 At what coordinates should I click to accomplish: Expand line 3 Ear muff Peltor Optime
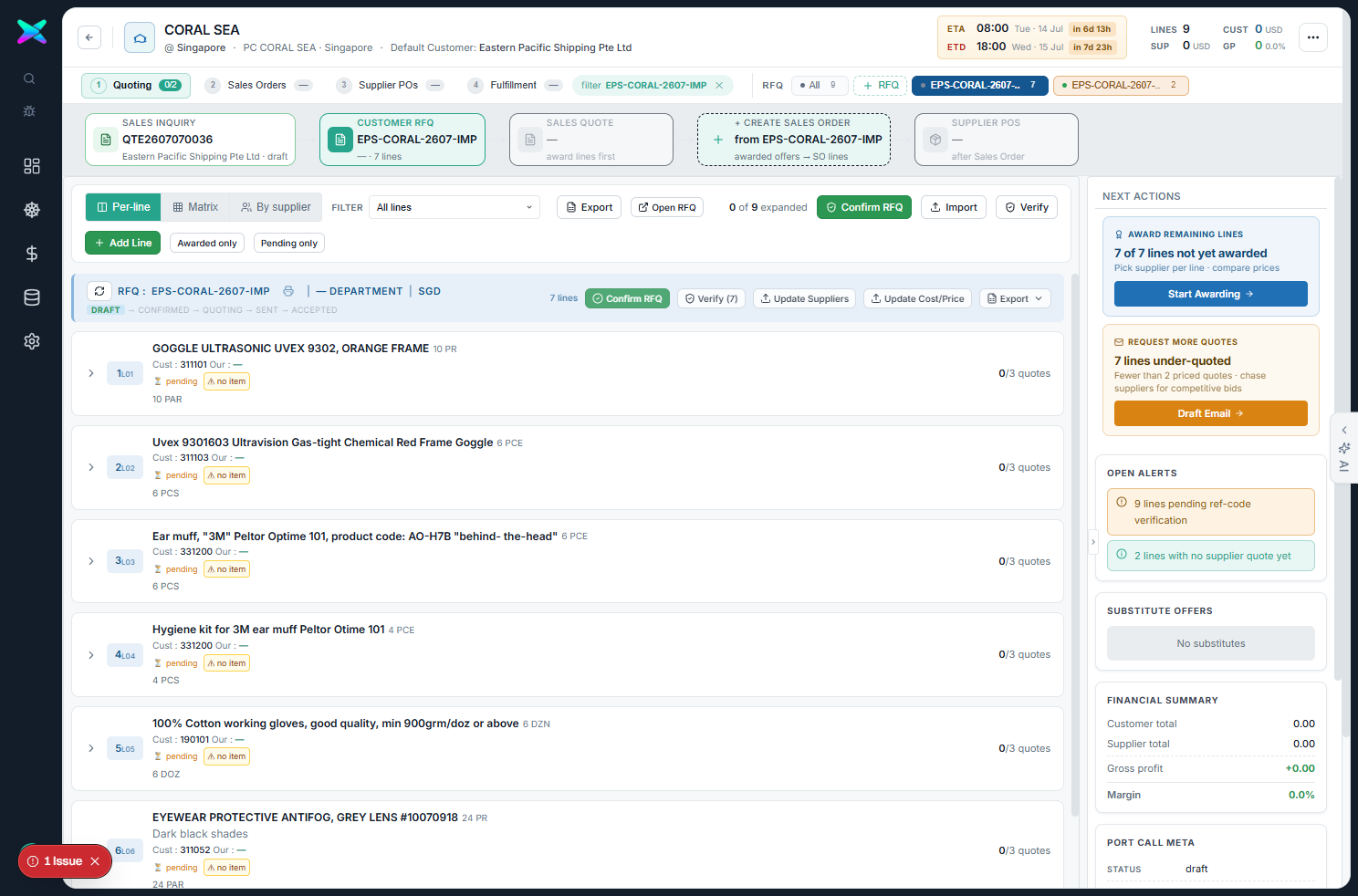[x=91, y=561]
